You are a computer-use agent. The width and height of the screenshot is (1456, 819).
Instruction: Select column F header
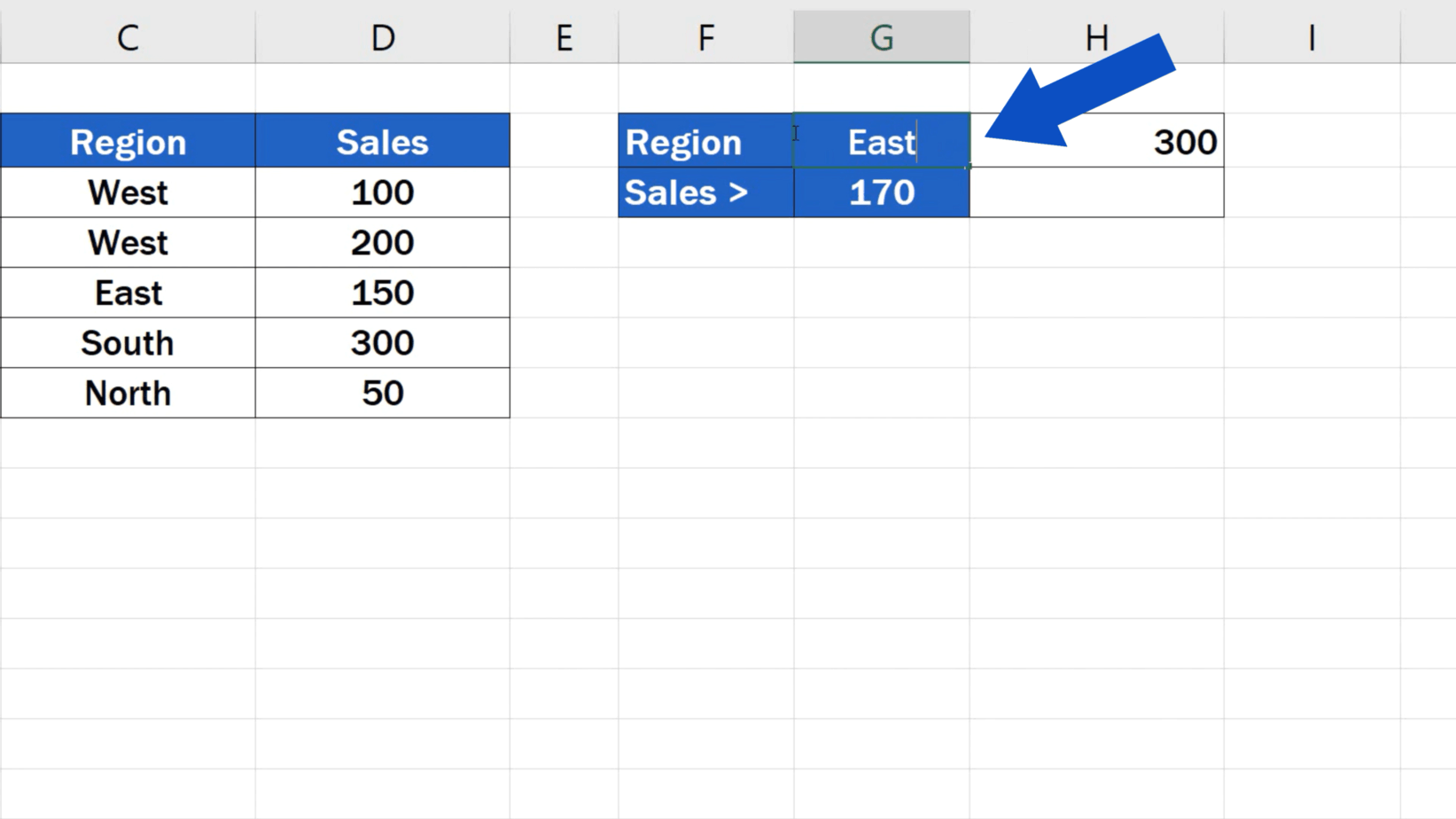point(705,37)
